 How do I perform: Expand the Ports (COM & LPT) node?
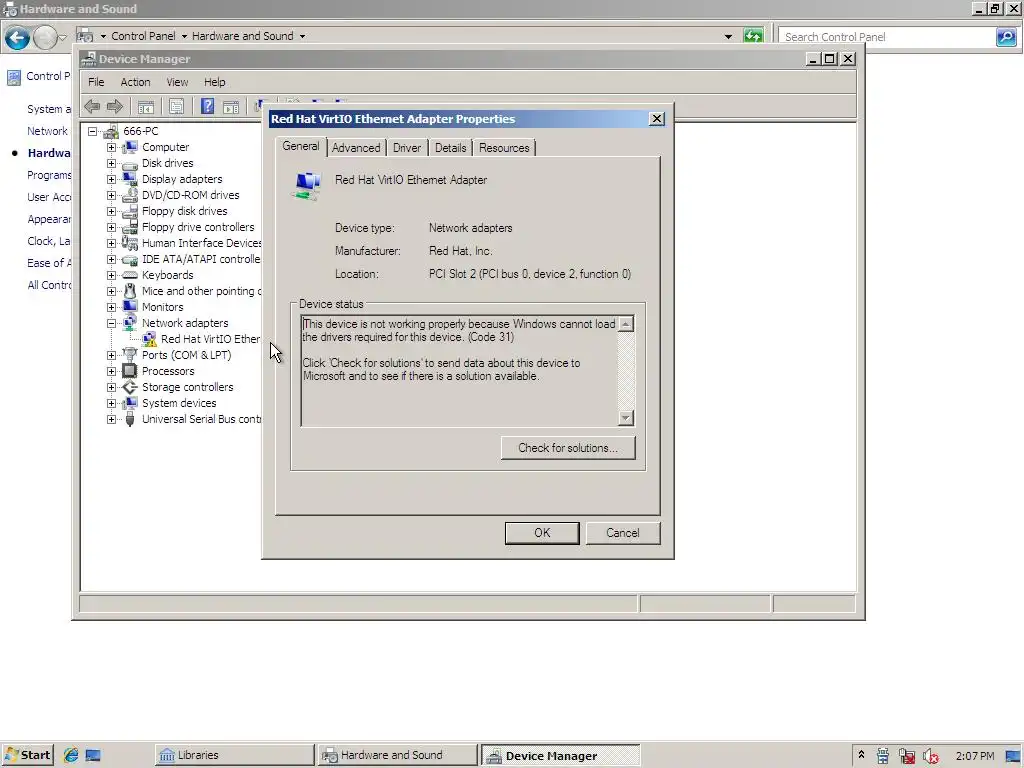click(112, 355)
